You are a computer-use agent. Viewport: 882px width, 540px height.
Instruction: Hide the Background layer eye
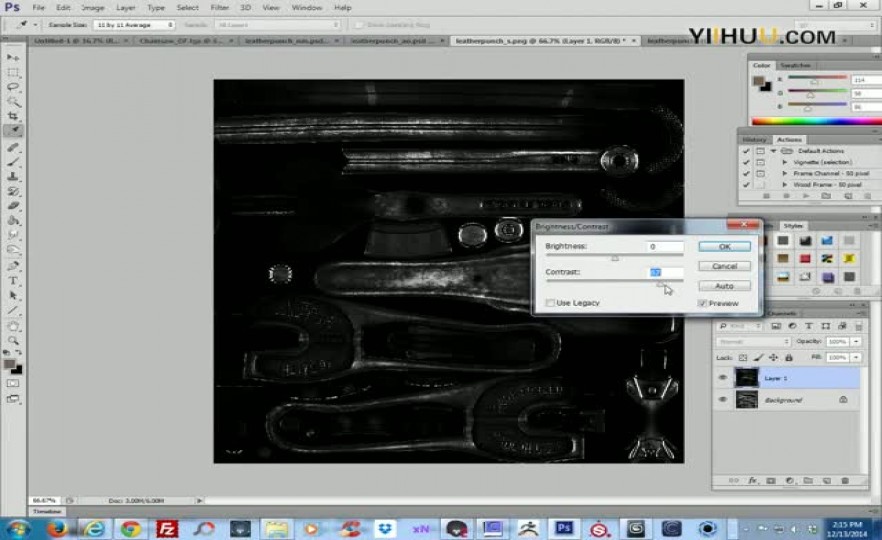click(723, 400)
